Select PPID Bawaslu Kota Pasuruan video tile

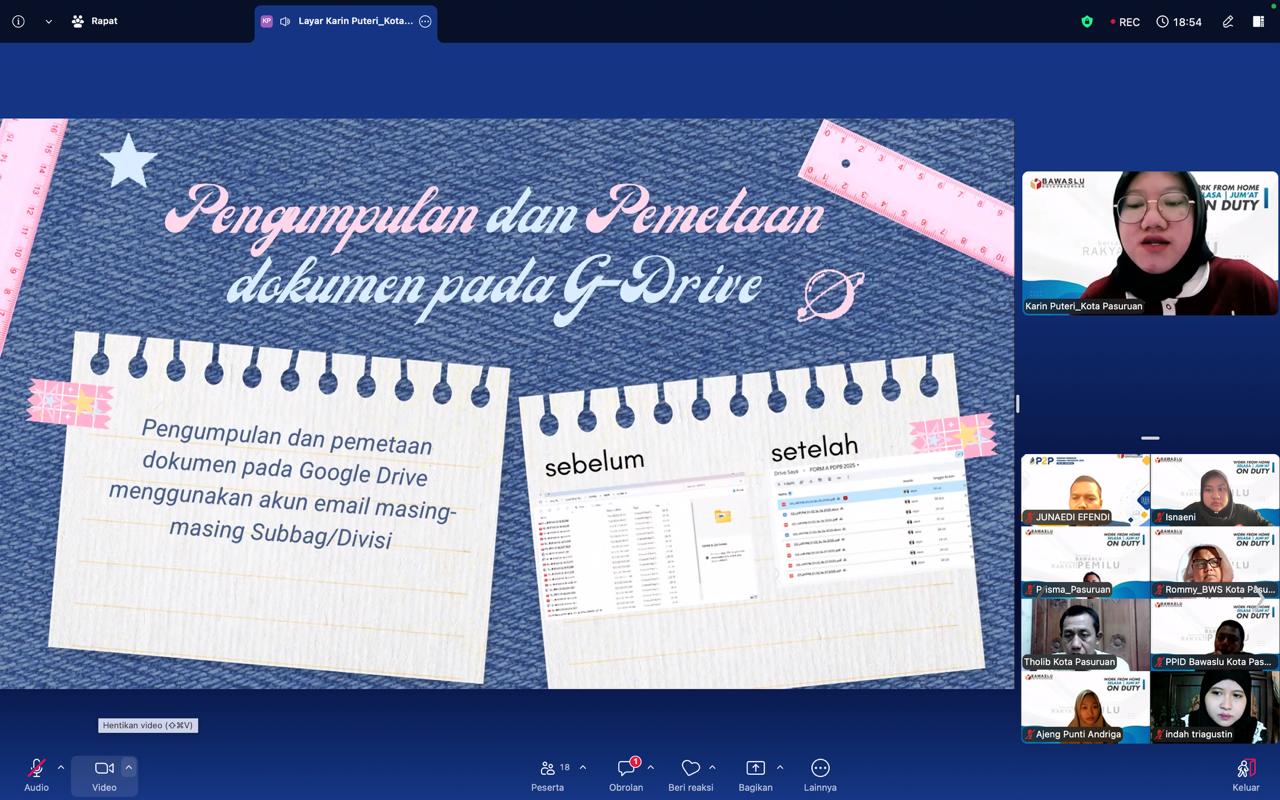(x=1214, y=634)
